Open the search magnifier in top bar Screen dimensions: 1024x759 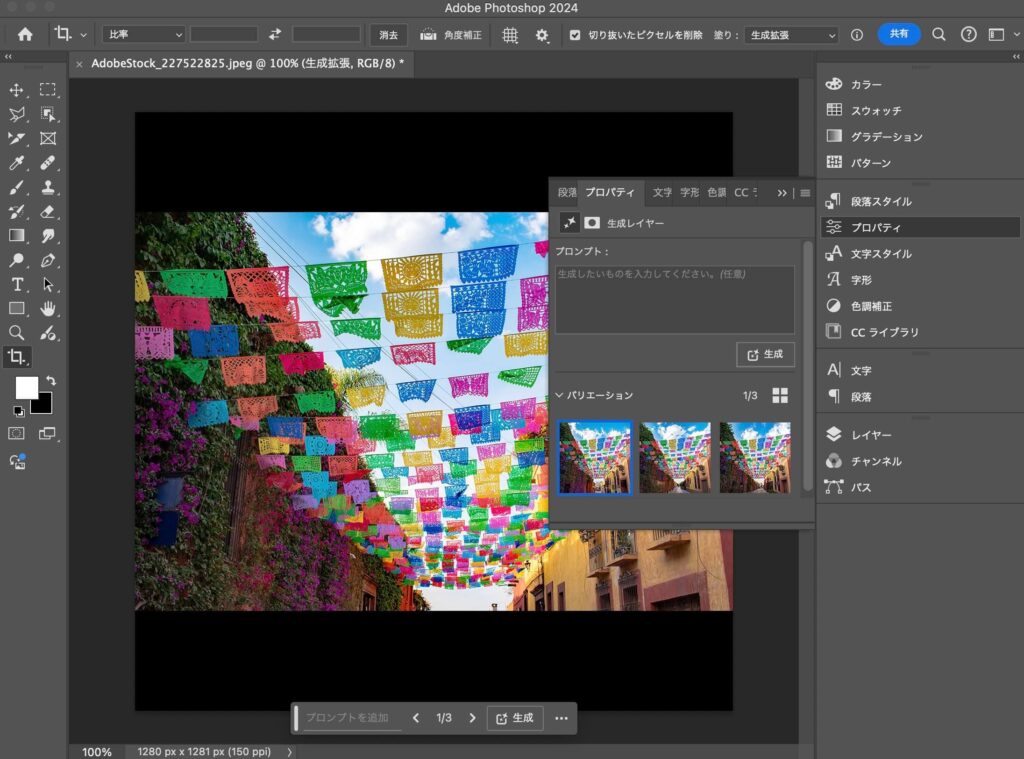click(x=938, y=34)
